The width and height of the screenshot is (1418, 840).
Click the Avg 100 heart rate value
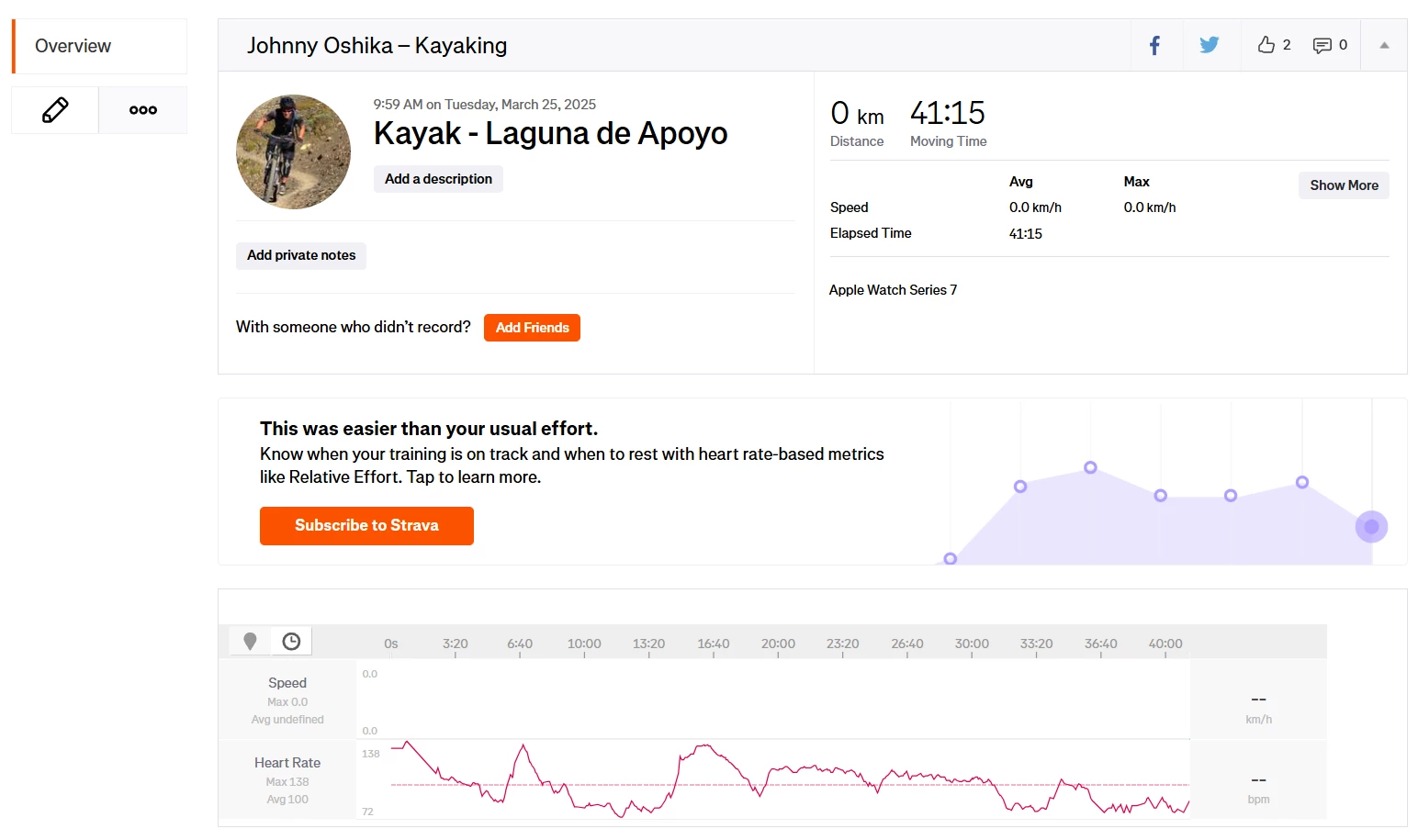click(287, 800)
